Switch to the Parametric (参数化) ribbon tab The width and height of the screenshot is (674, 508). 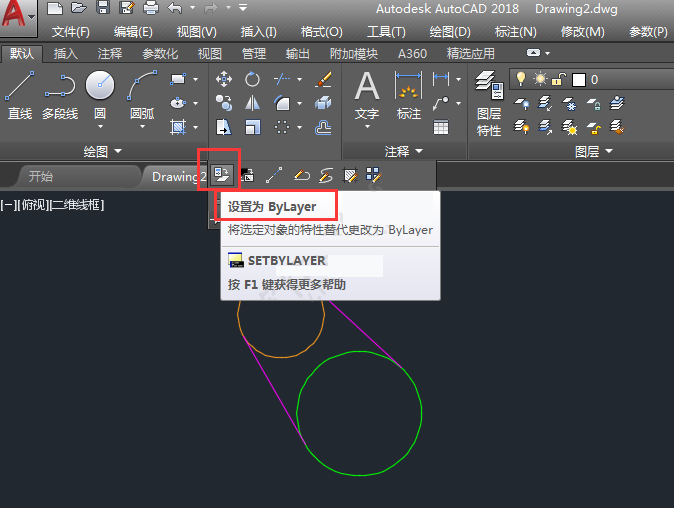tap(160, 54)
